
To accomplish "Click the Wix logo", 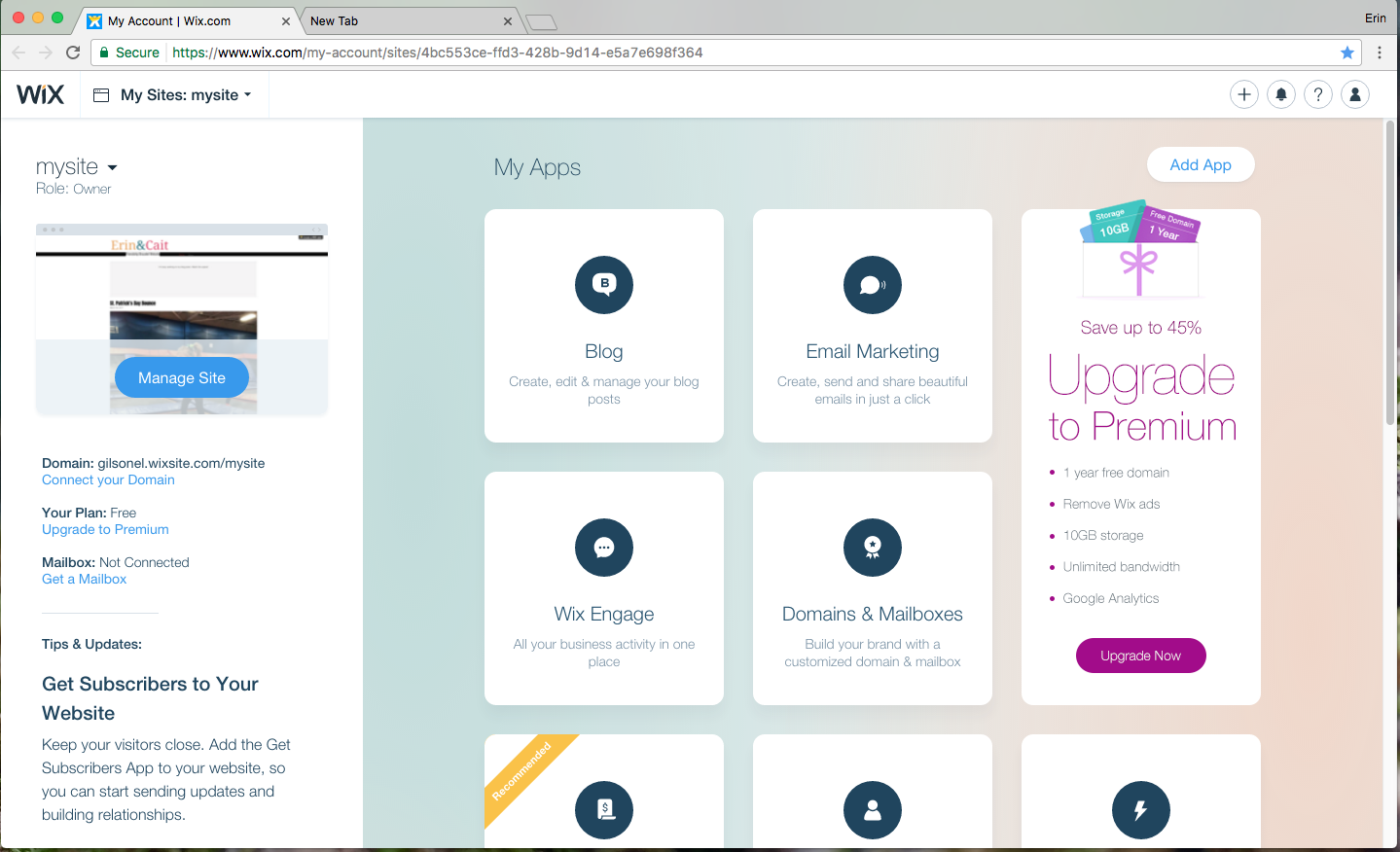I will (x=40, y=94).
